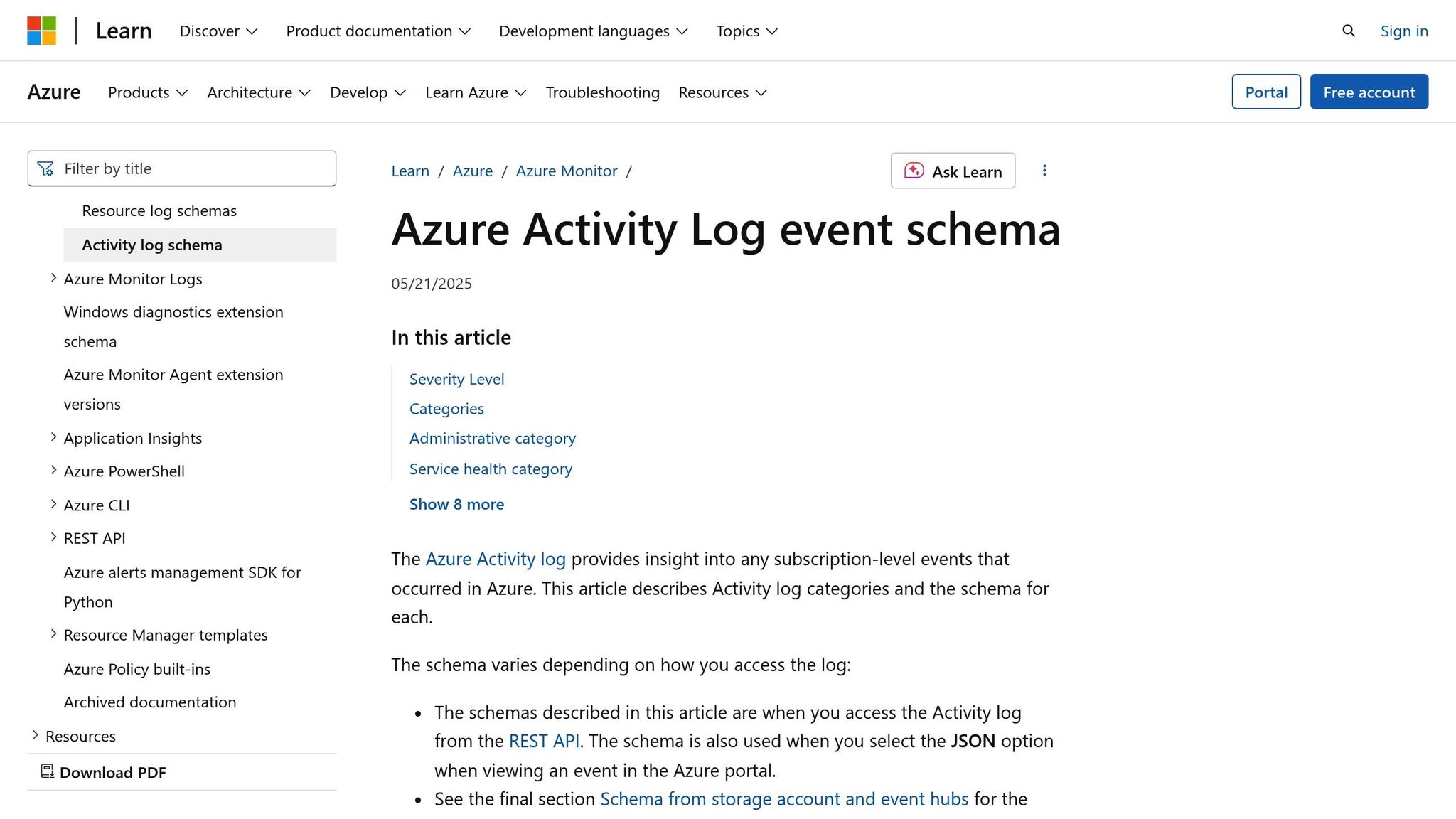Open Product documentation dropdown

point(378,31)
